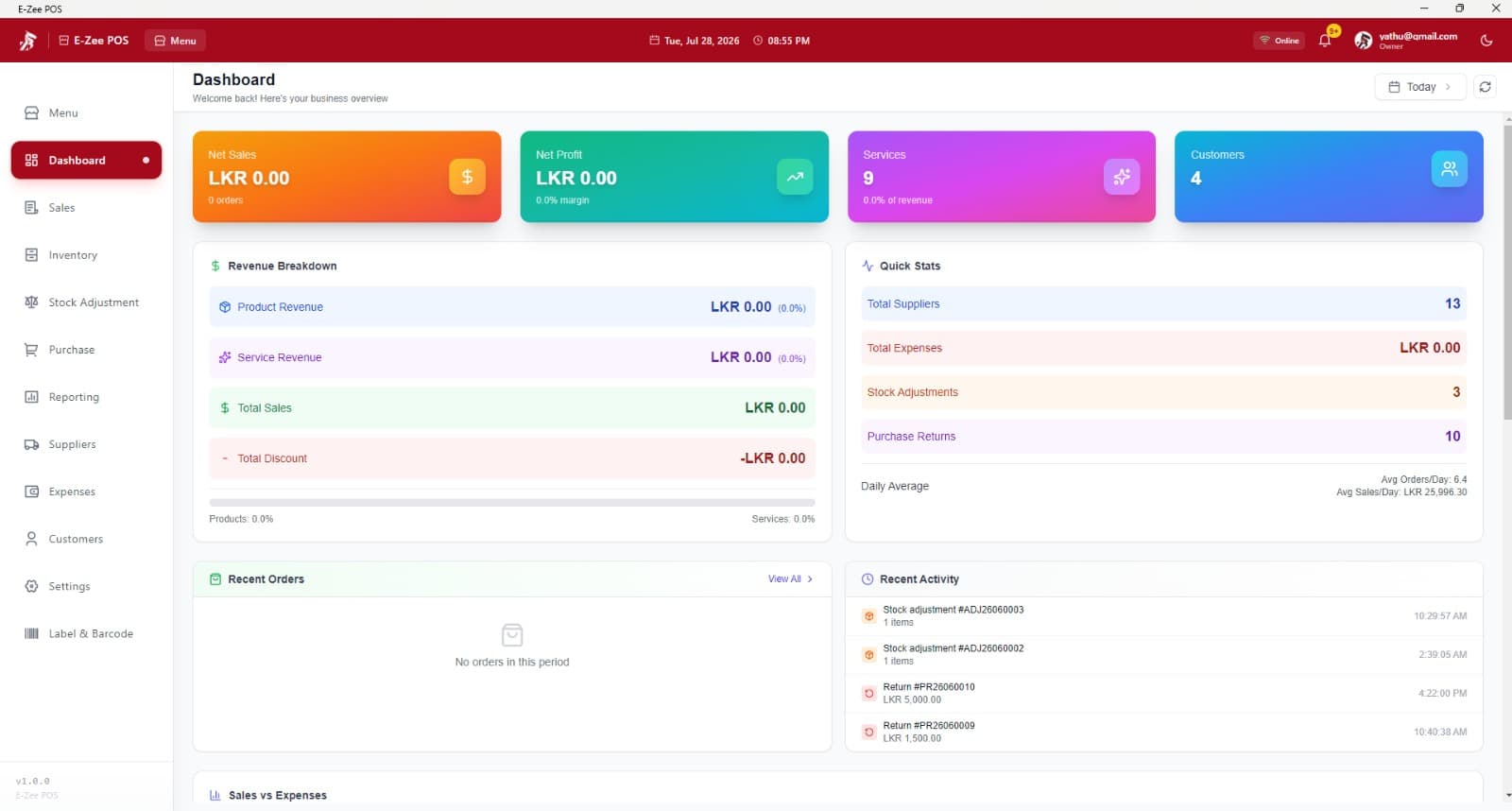Screen dimensions: 1512x811
Task: Click the trending arrow icon on Net Profit card
Action: 795,177
